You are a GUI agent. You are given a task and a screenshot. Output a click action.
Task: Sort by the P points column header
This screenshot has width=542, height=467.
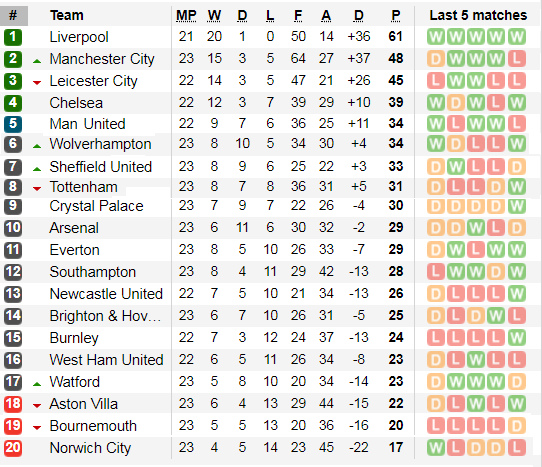tap(396, 16)
